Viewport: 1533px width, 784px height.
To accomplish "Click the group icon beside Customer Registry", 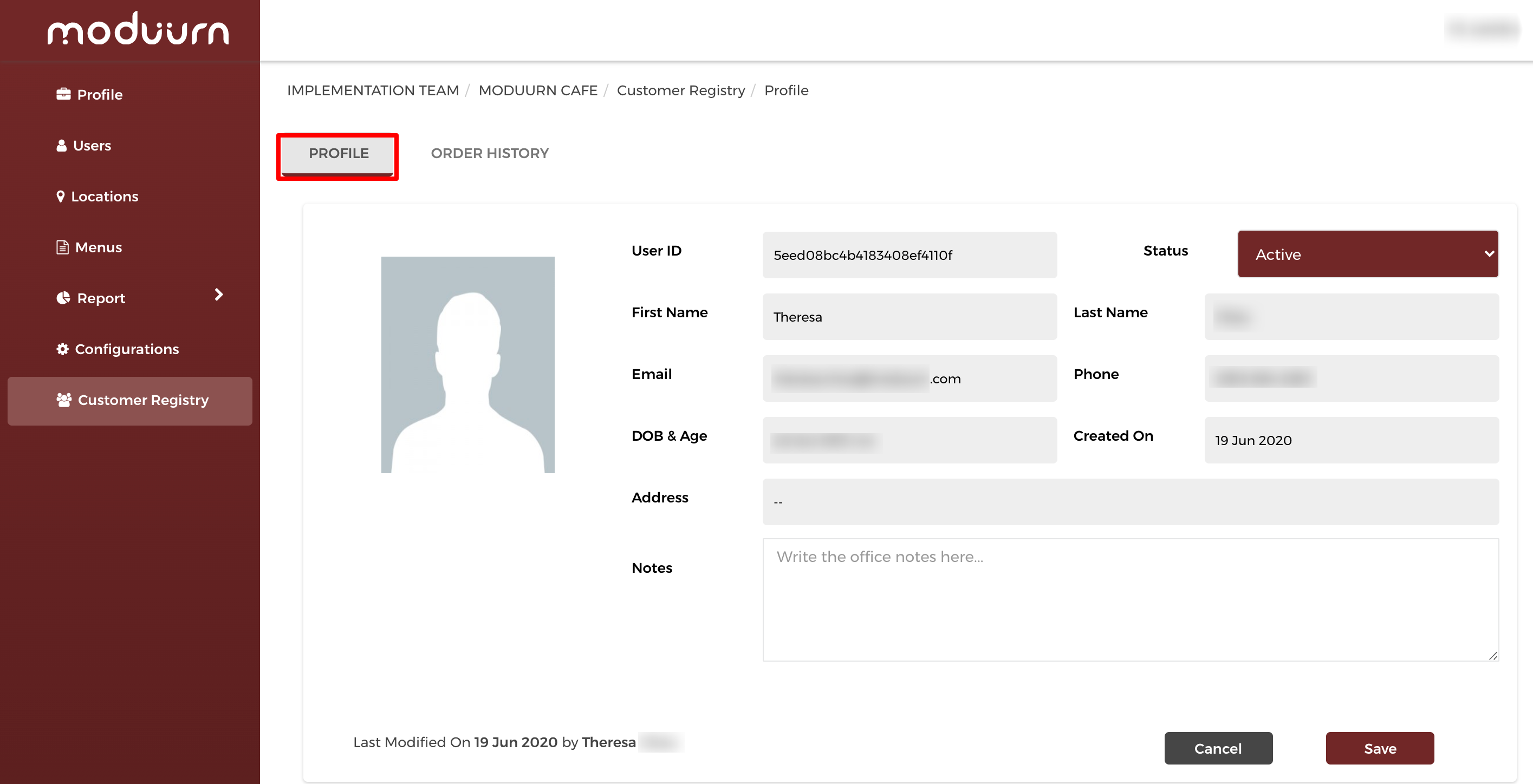I will pos(64,400).
